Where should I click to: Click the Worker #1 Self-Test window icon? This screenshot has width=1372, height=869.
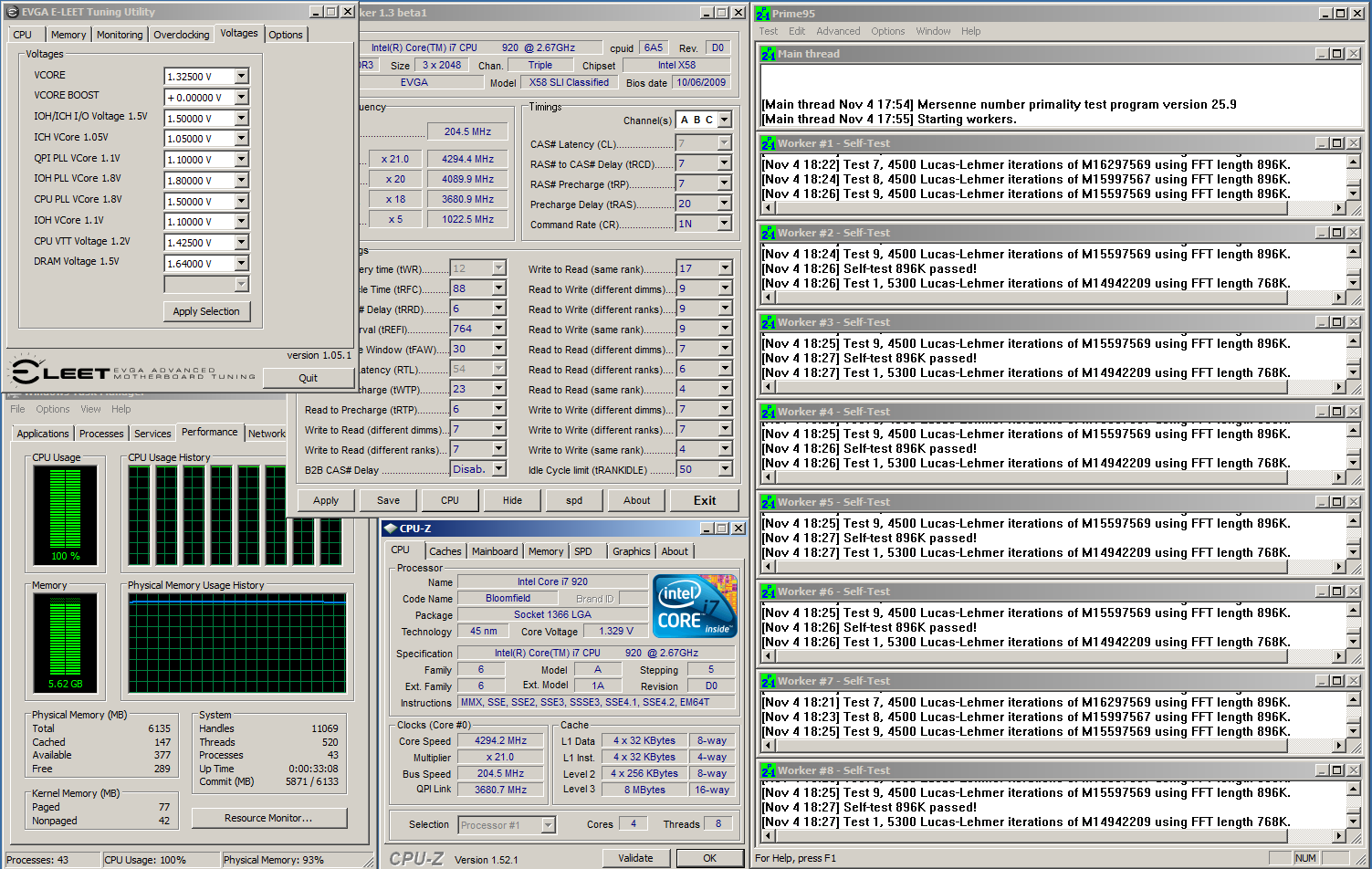click(768, 143)
